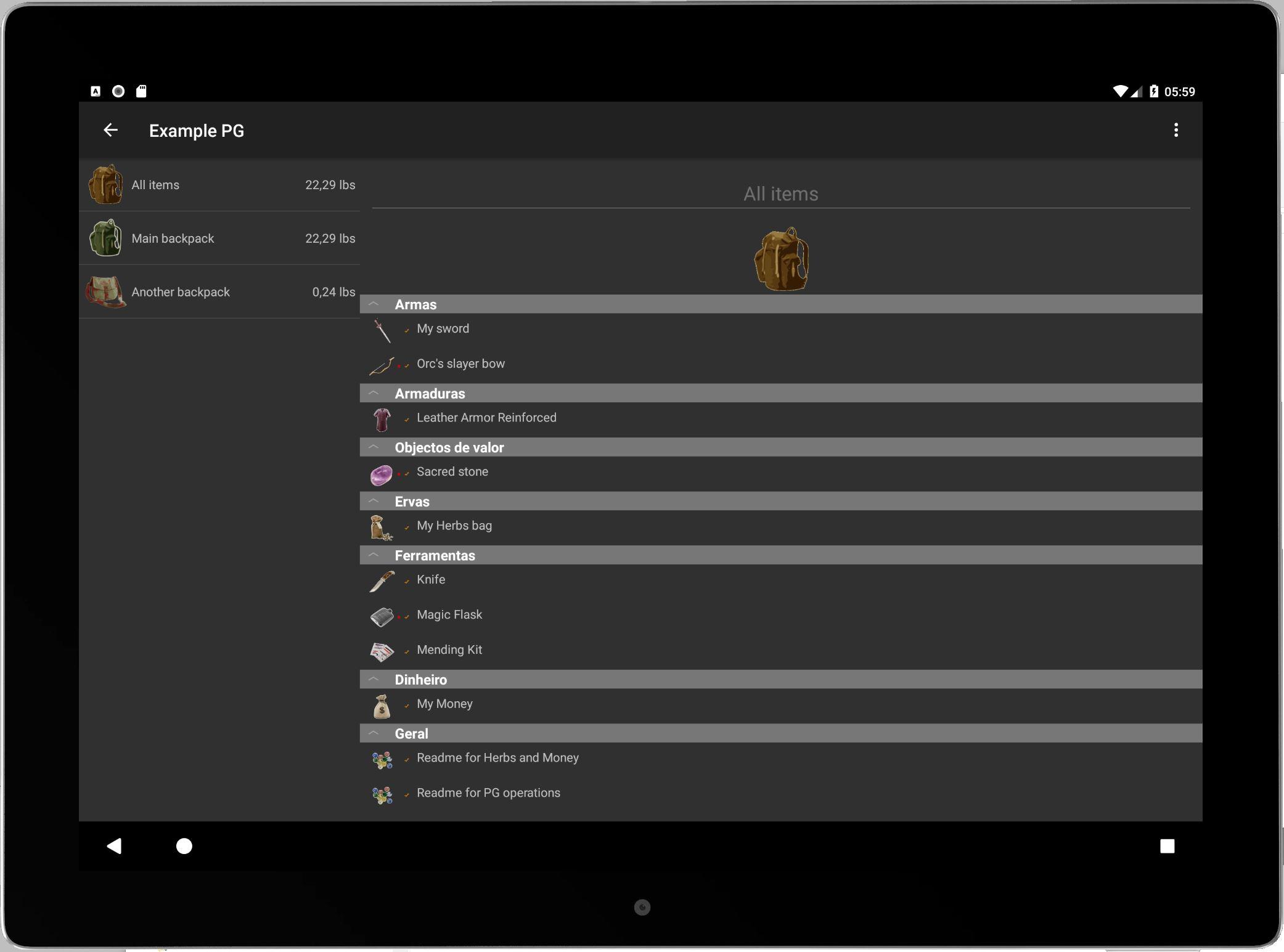This screenshot has width=1284, height=952.
Task: Collapse the Objectos de valor section
Action: pos(374,447)
